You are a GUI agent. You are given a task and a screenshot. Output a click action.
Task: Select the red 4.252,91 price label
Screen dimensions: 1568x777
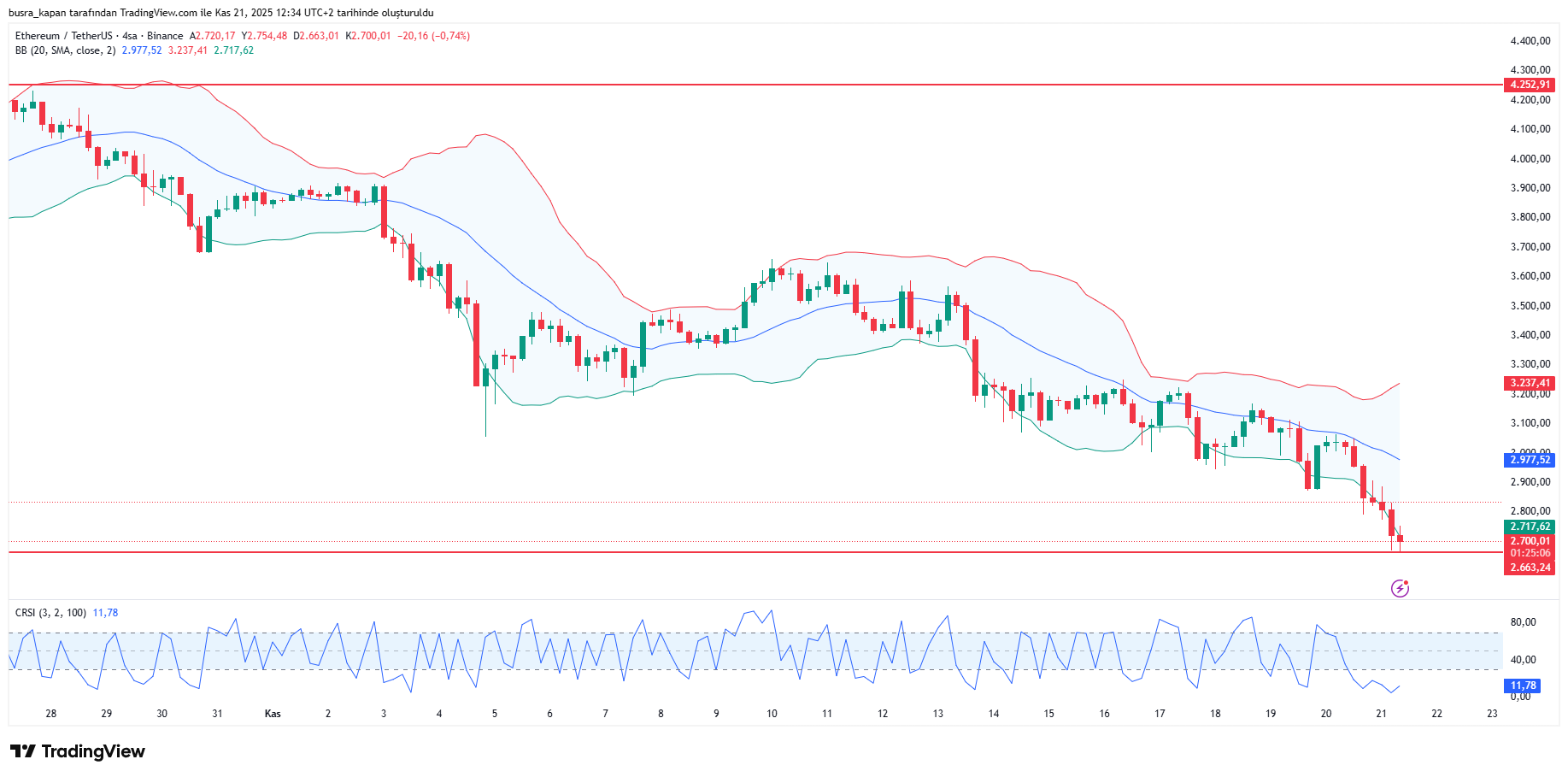coord(1529,85)
